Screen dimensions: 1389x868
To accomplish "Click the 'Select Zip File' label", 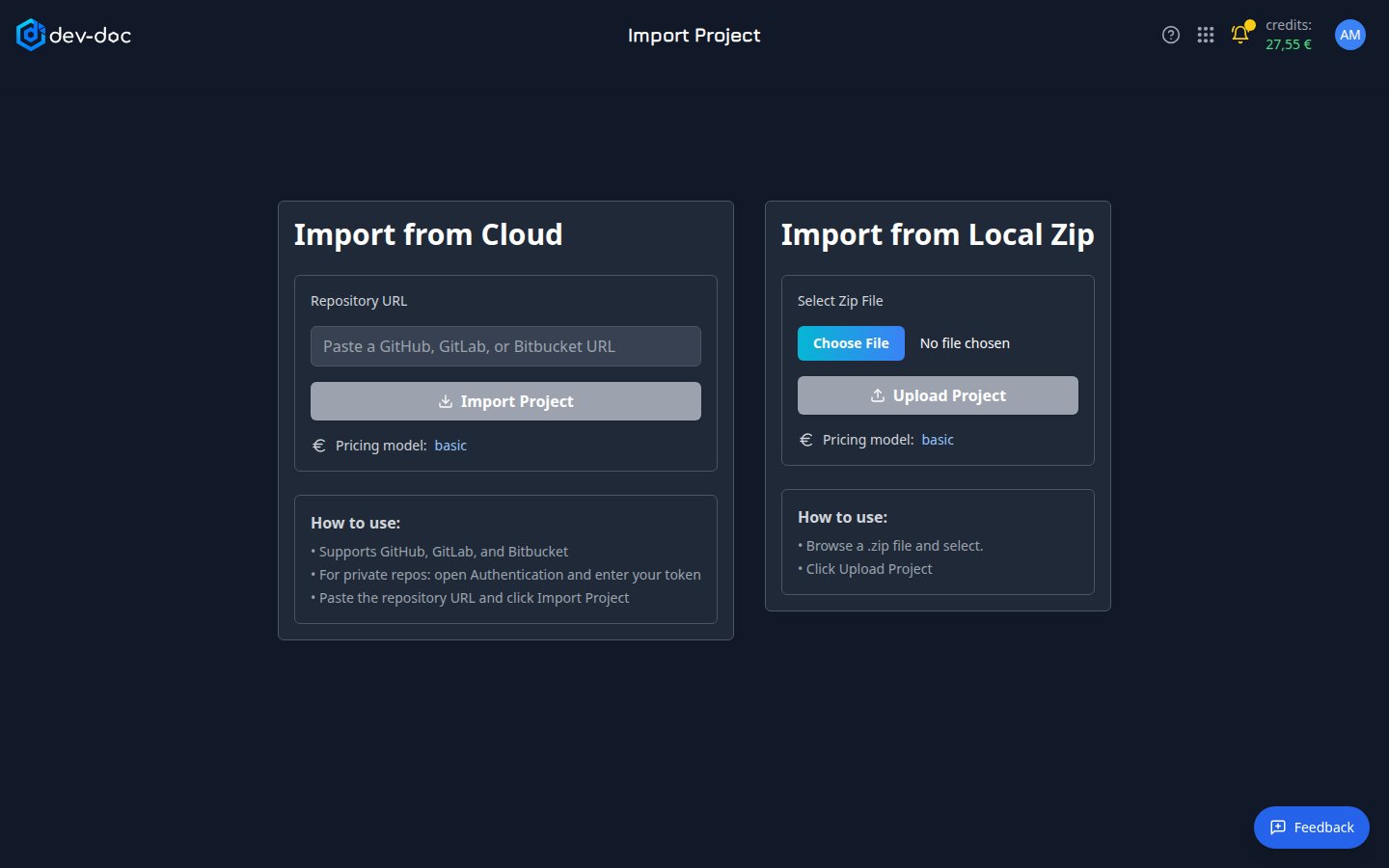I will [x=840, y=301].
